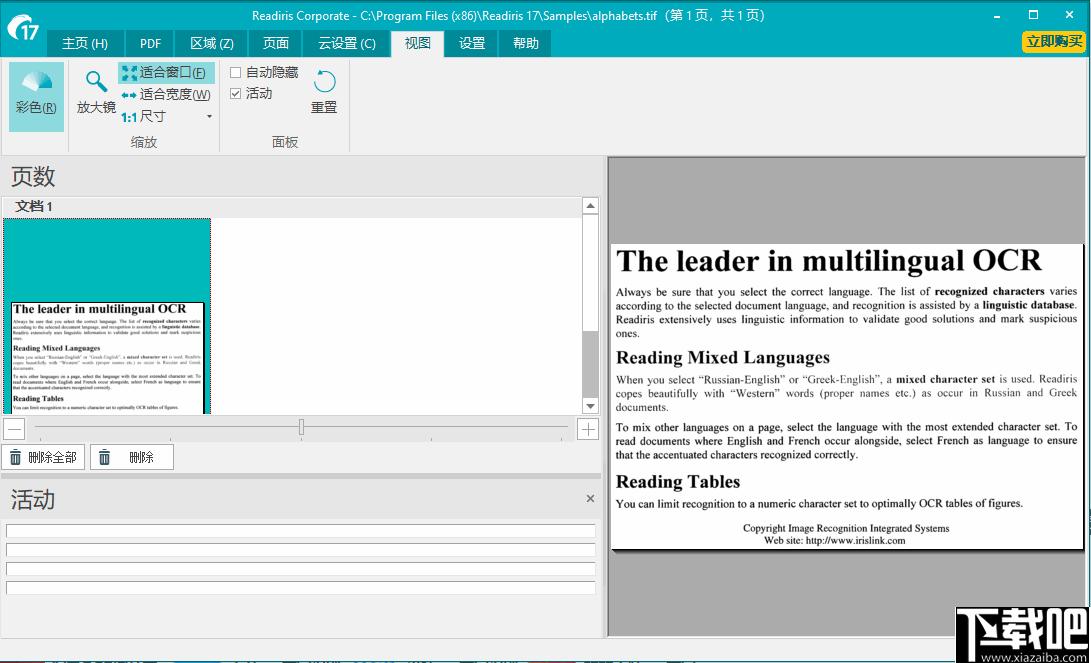Expand the 尺寸 dropdown arrow

pos(209,117)
